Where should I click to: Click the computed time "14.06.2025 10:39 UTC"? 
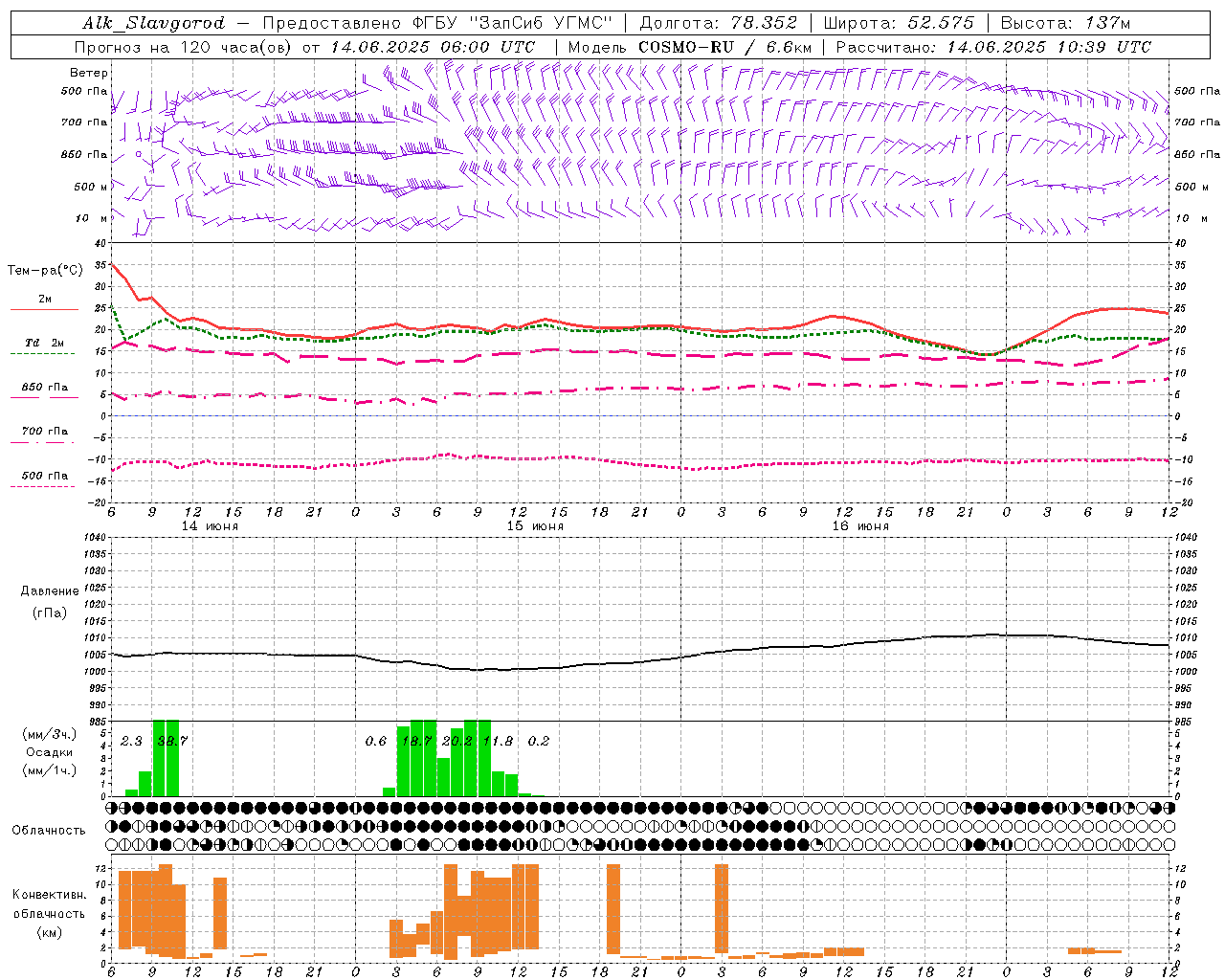(x=1049, y=47)
